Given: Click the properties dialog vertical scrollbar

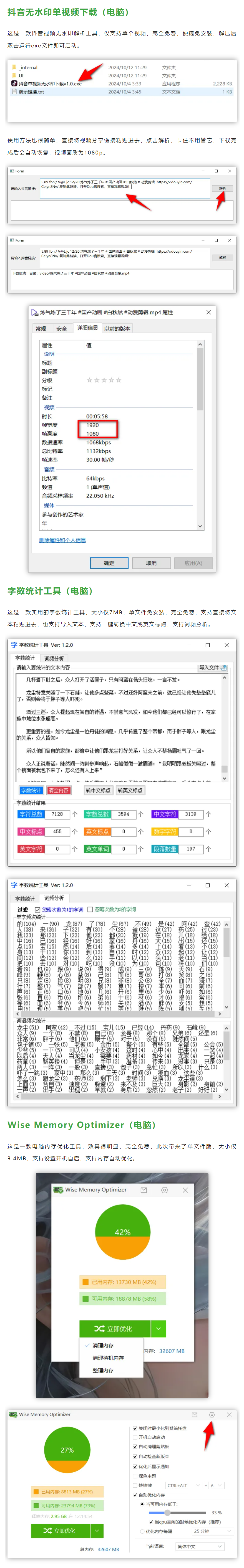Looking at the screenshot, I should pos(200,436).
